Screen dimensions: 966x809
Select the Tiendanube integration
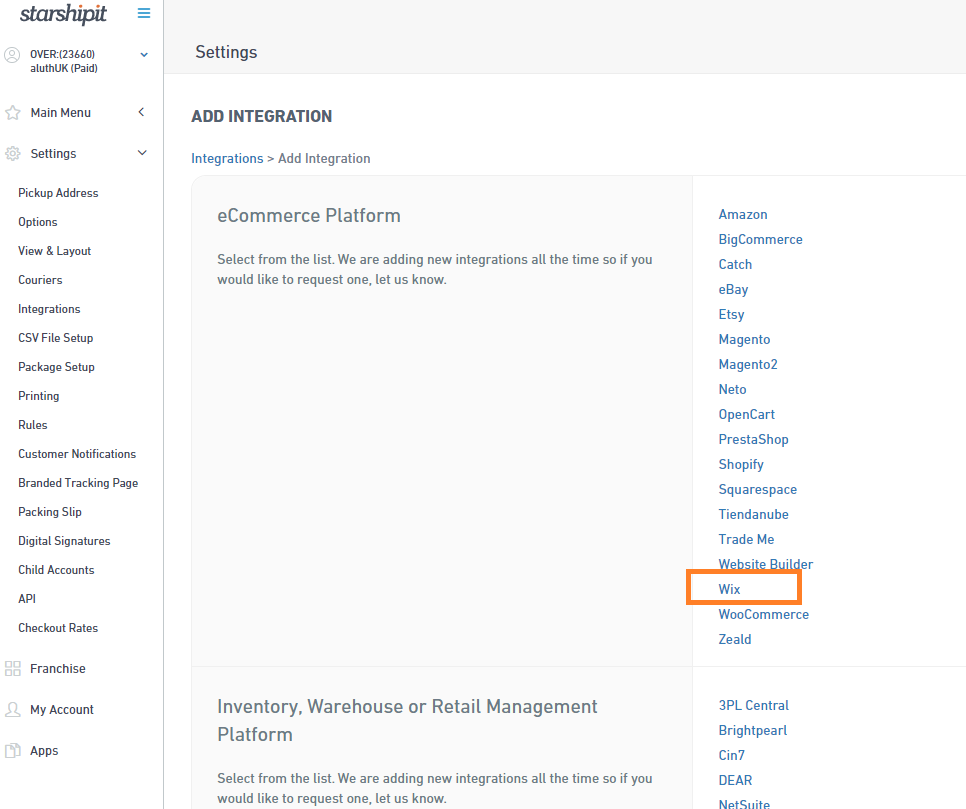point(753,514)
